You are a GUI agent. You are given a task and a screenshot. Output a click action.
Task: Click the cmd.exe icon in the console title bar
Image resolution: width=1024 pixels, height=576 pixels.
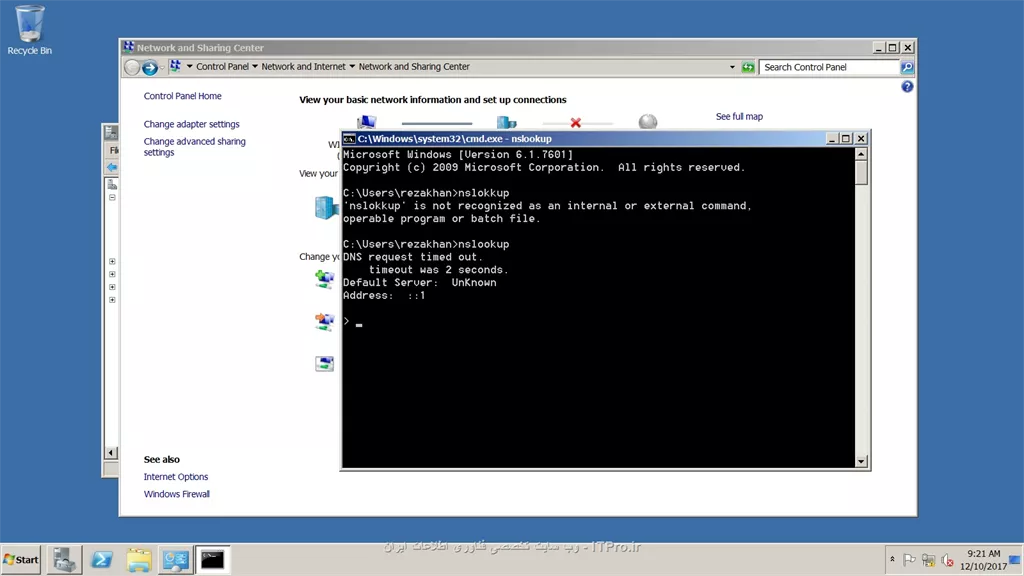(349, 138)
